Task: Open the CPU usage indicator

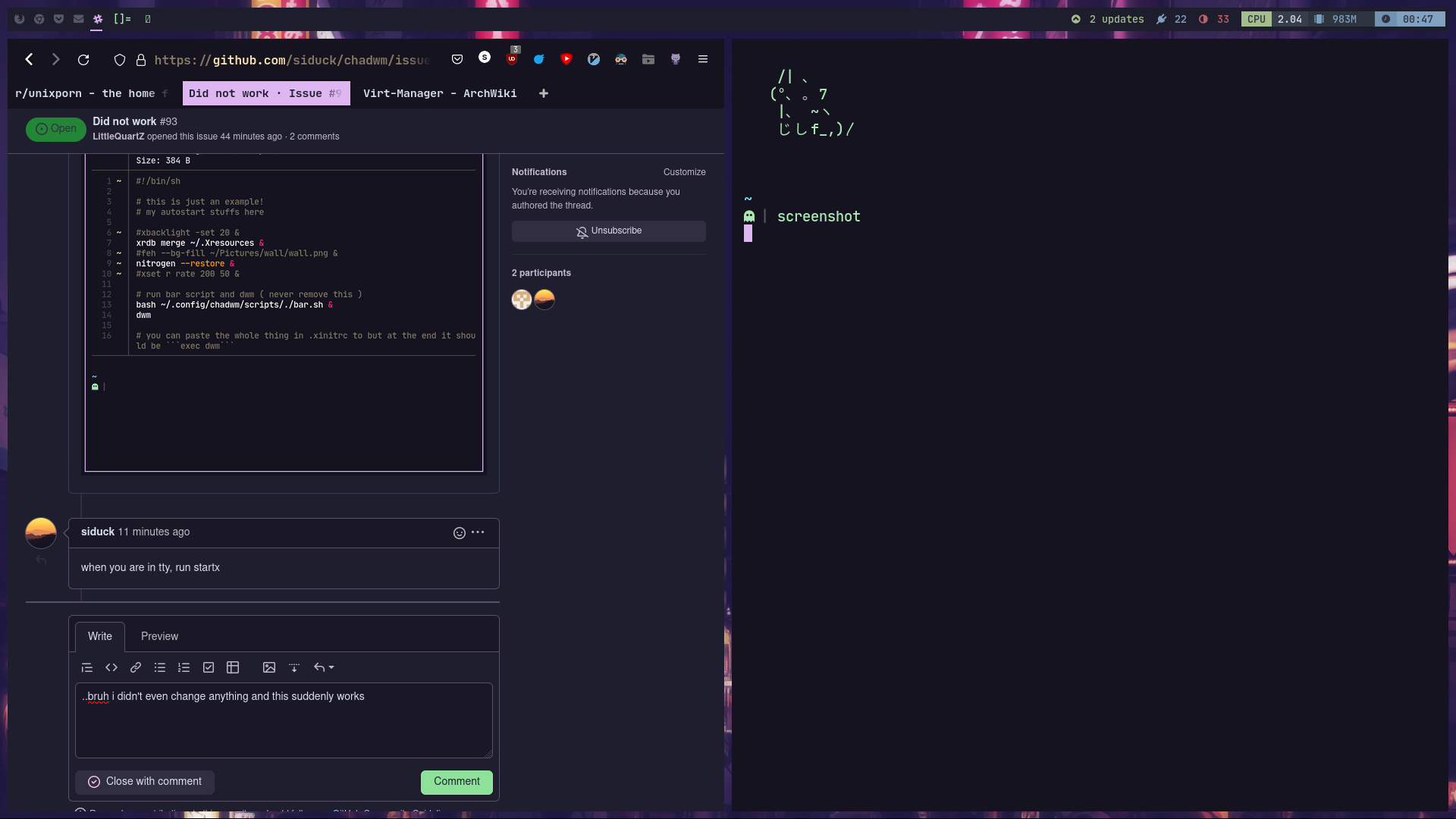Action: pyautogui.click(x=1256, y=19)
